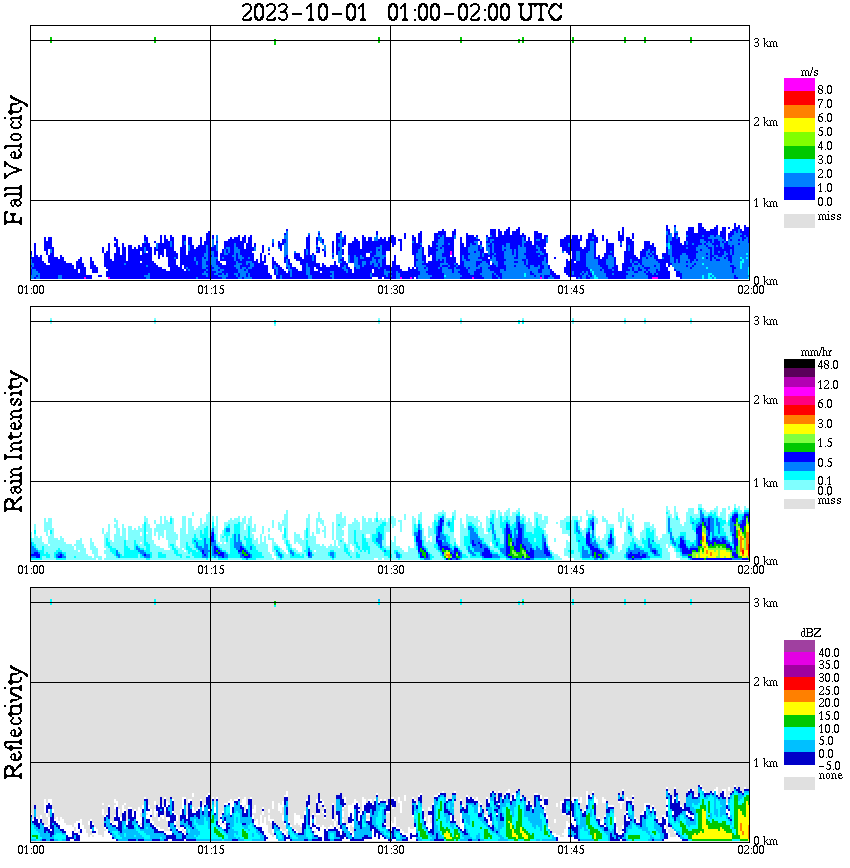Select the dark blue swatch in the m/s legend
The height and width of the screenshot is (868, 850).
pyautogui.click(x=799, y=193)
